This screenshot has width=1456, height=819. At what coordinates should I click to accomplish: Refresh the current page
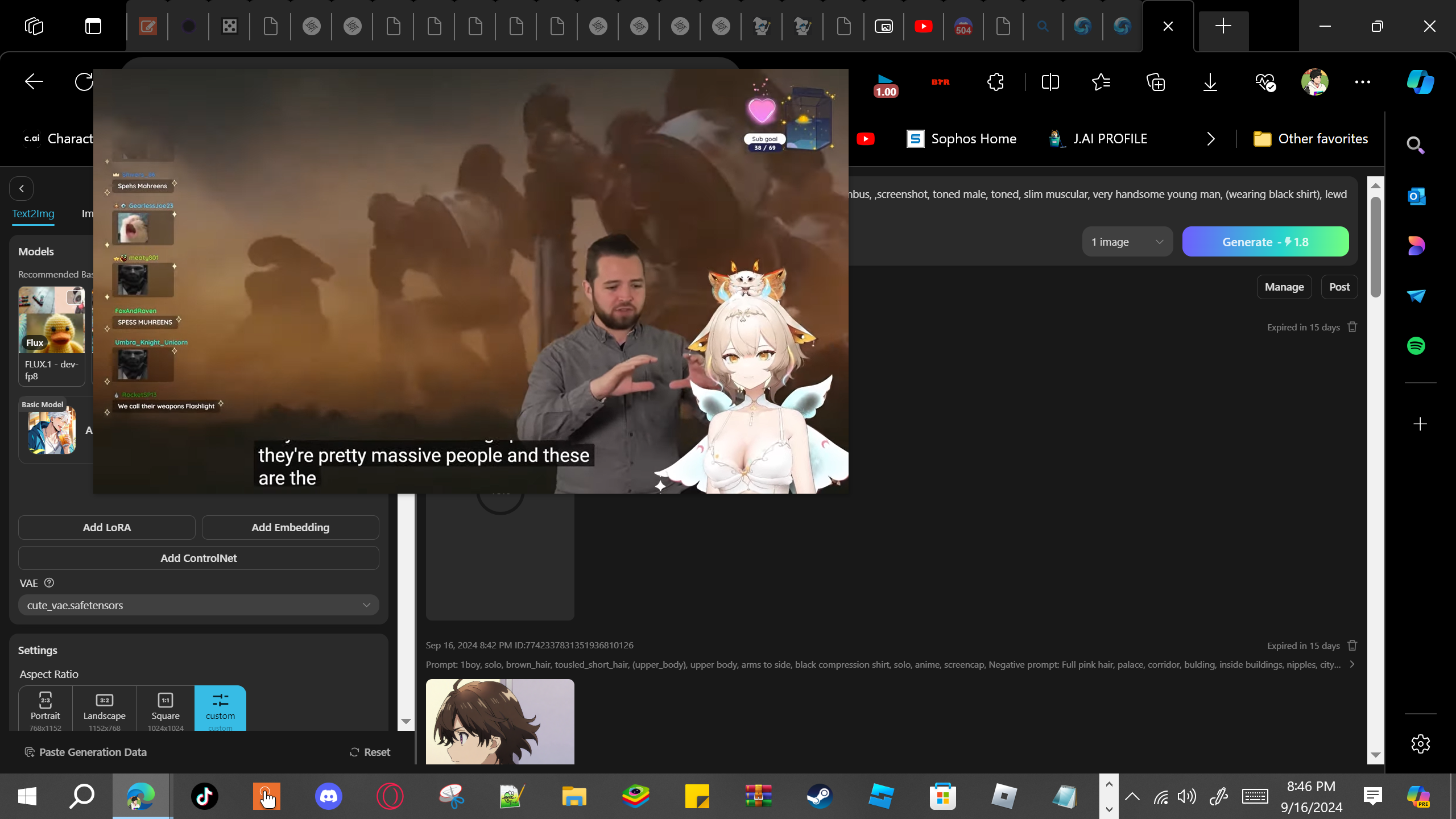point(84,82)
